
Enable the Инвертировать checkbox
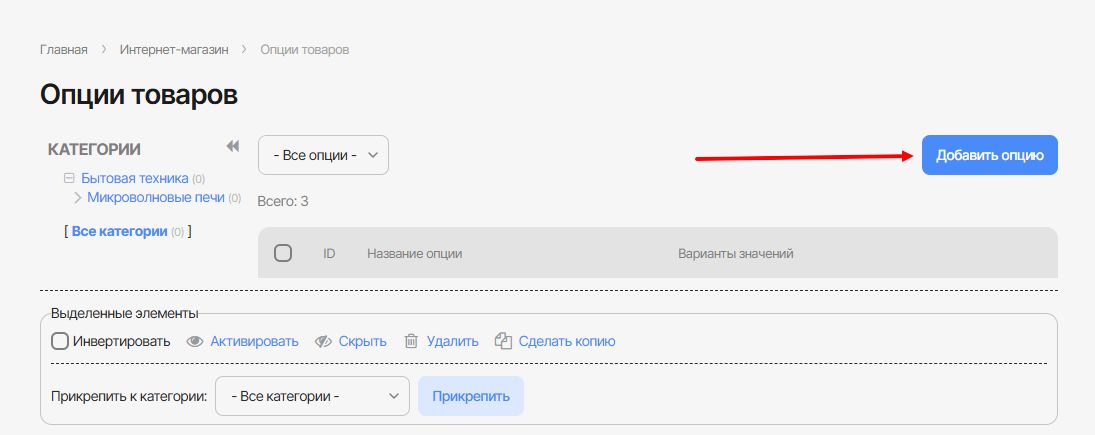[x=60, y=341]
